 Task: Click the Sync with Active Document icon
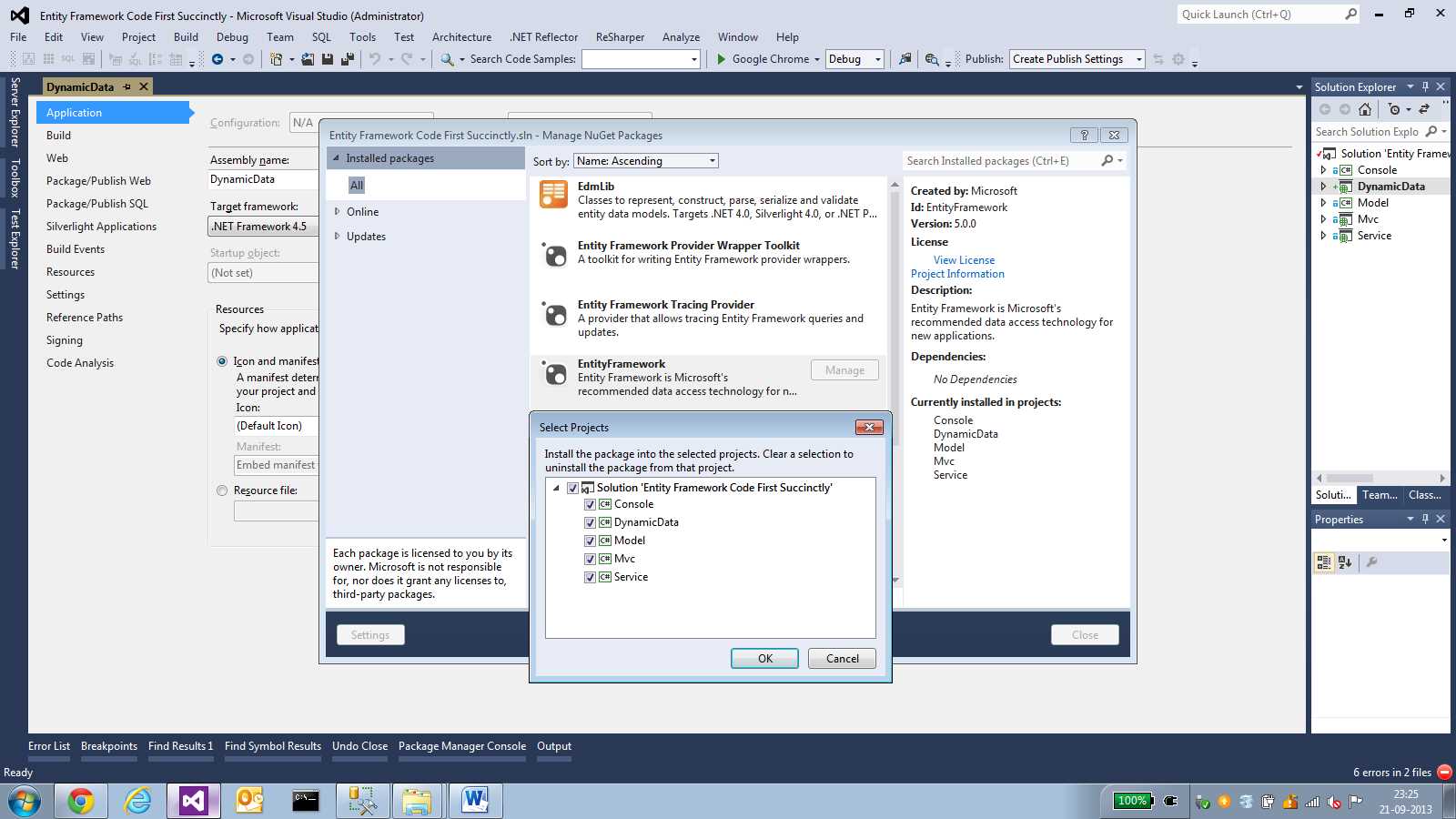pos(1422,109)
